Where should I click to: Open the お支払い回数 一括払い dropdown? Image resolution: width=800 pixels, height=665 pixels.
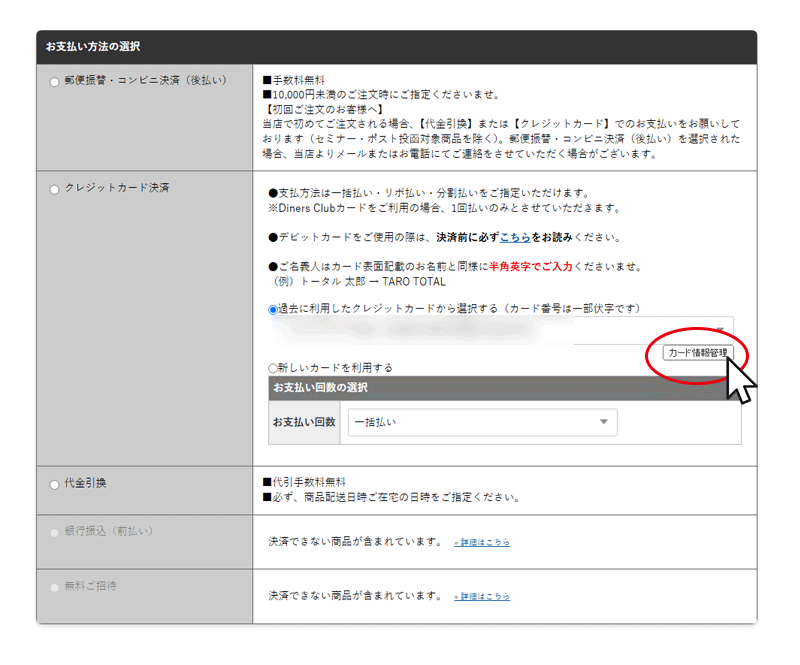pyautogui.click(x=482, y=422)
